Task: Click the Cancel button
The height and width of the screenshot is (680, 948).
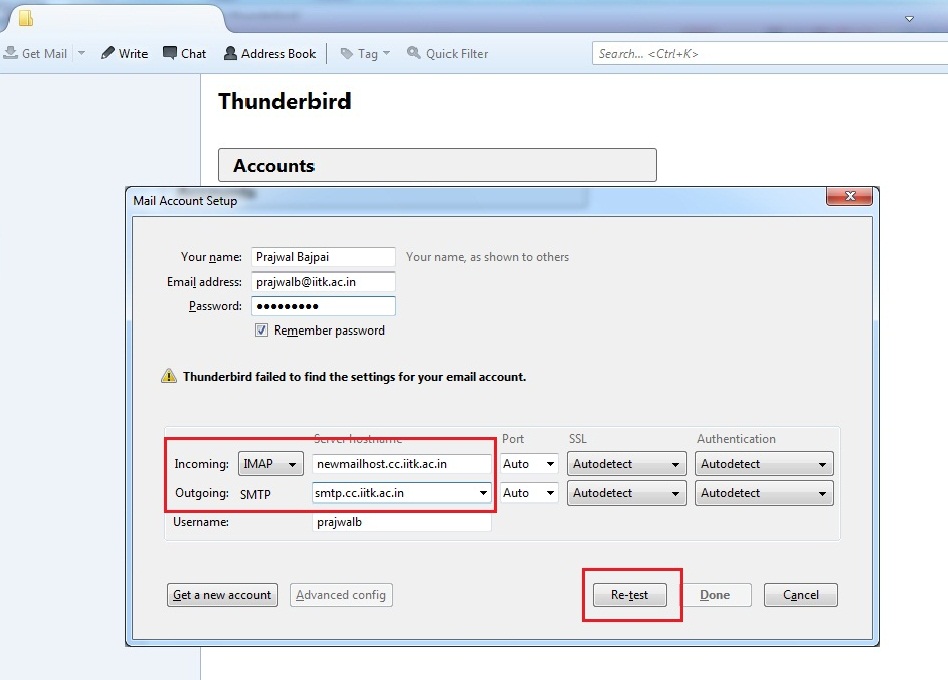Action: 800,595
